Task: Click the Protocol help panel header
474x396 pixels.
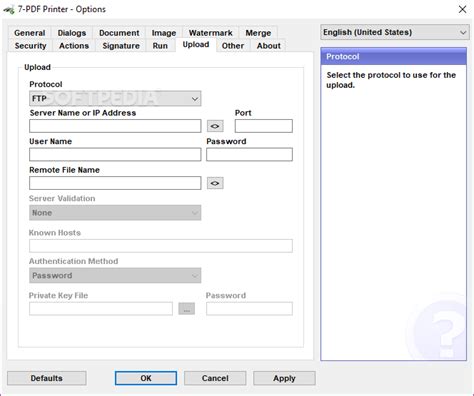Action: [393, 56]
